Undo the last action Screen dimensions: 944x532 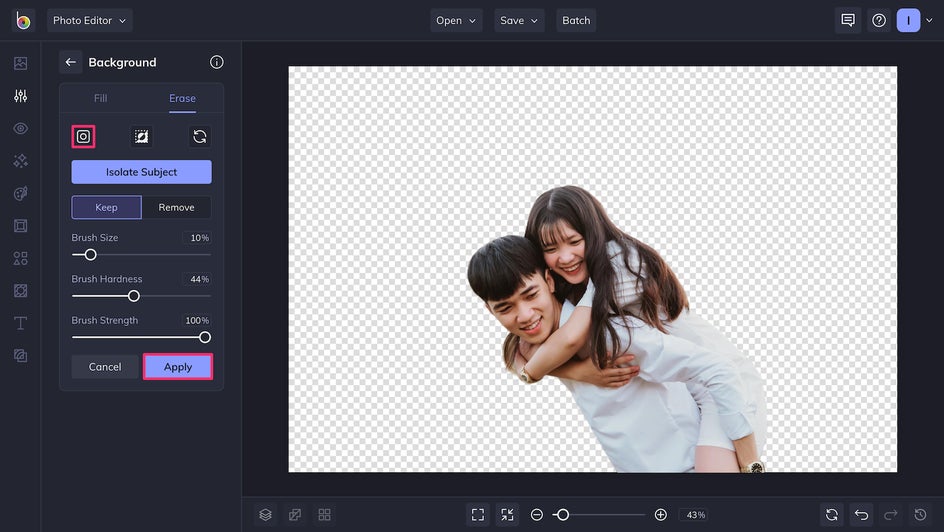[862, 515]
